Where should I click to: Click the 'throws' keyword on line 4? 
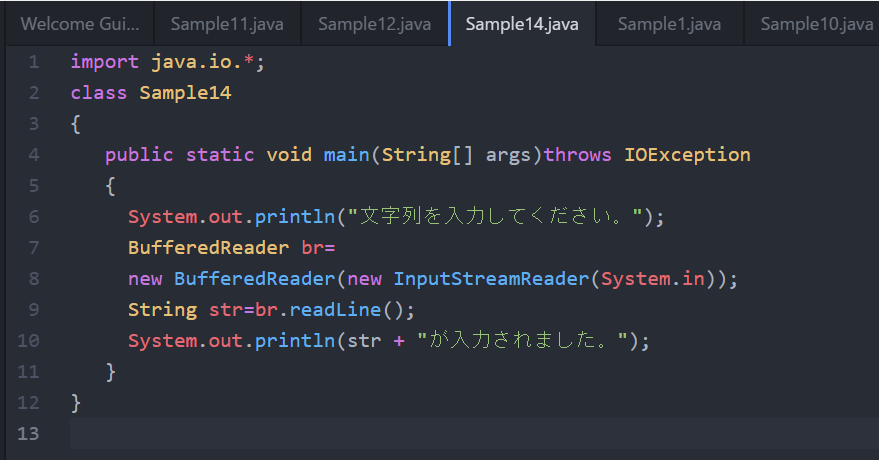pyautogui.click(x=577, y=155)
